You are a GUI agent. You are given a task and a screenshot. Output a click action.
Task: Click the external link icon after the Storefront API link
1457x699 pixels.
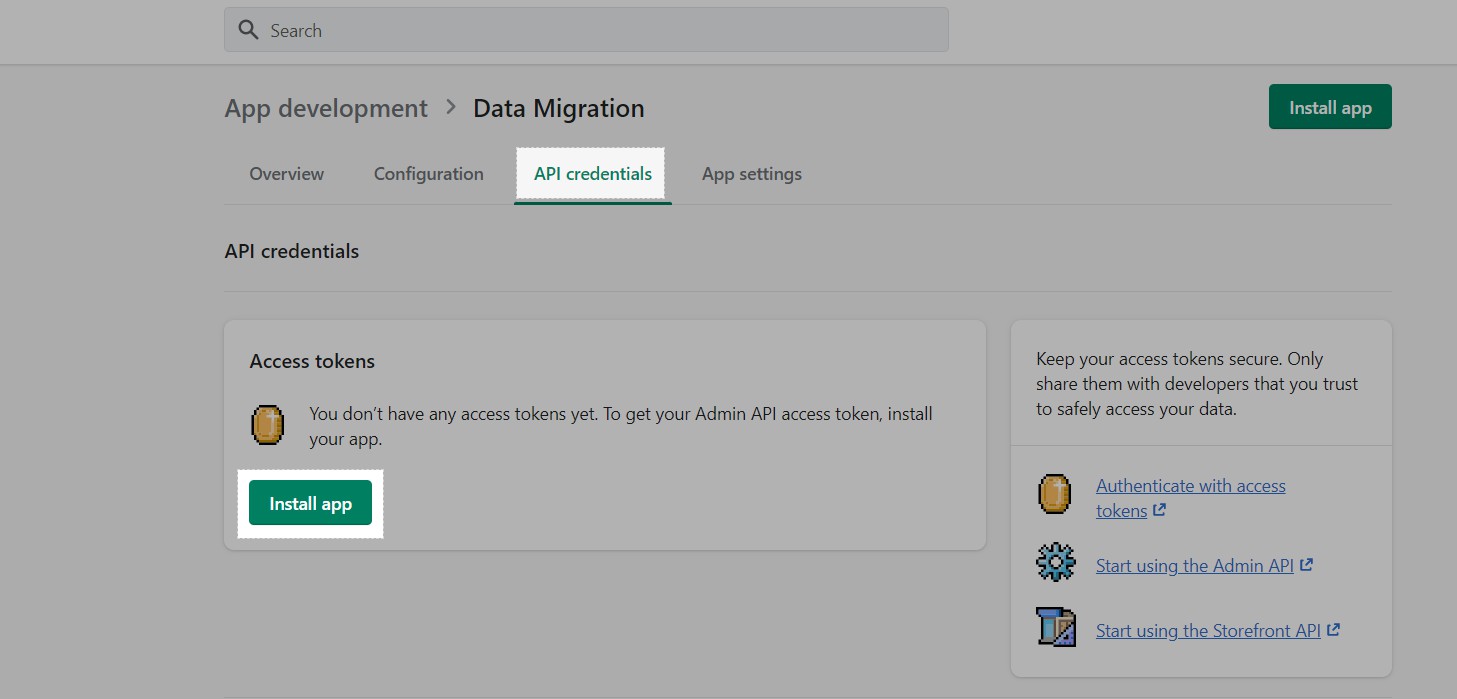coord(1333,629)
